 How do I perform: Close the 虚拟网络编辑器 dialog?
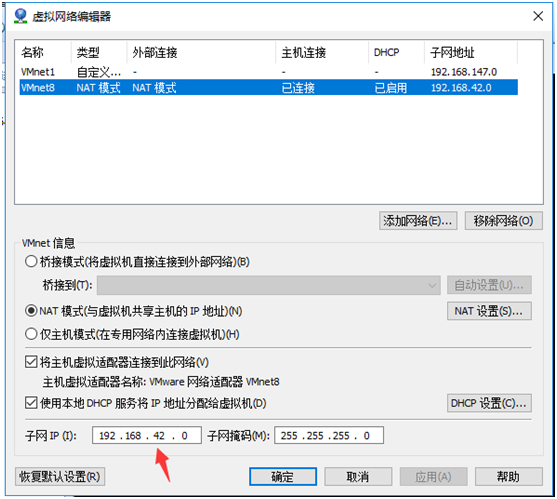(538, 16)
